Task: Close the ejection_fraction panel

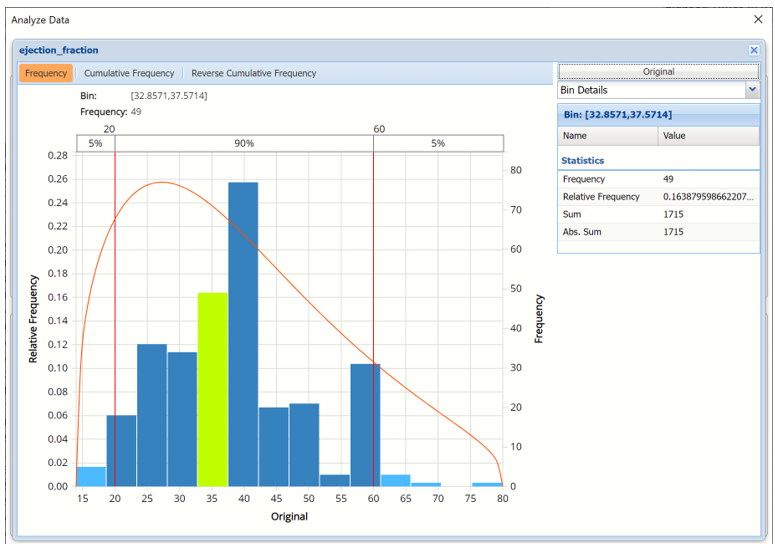Action: 753,50
